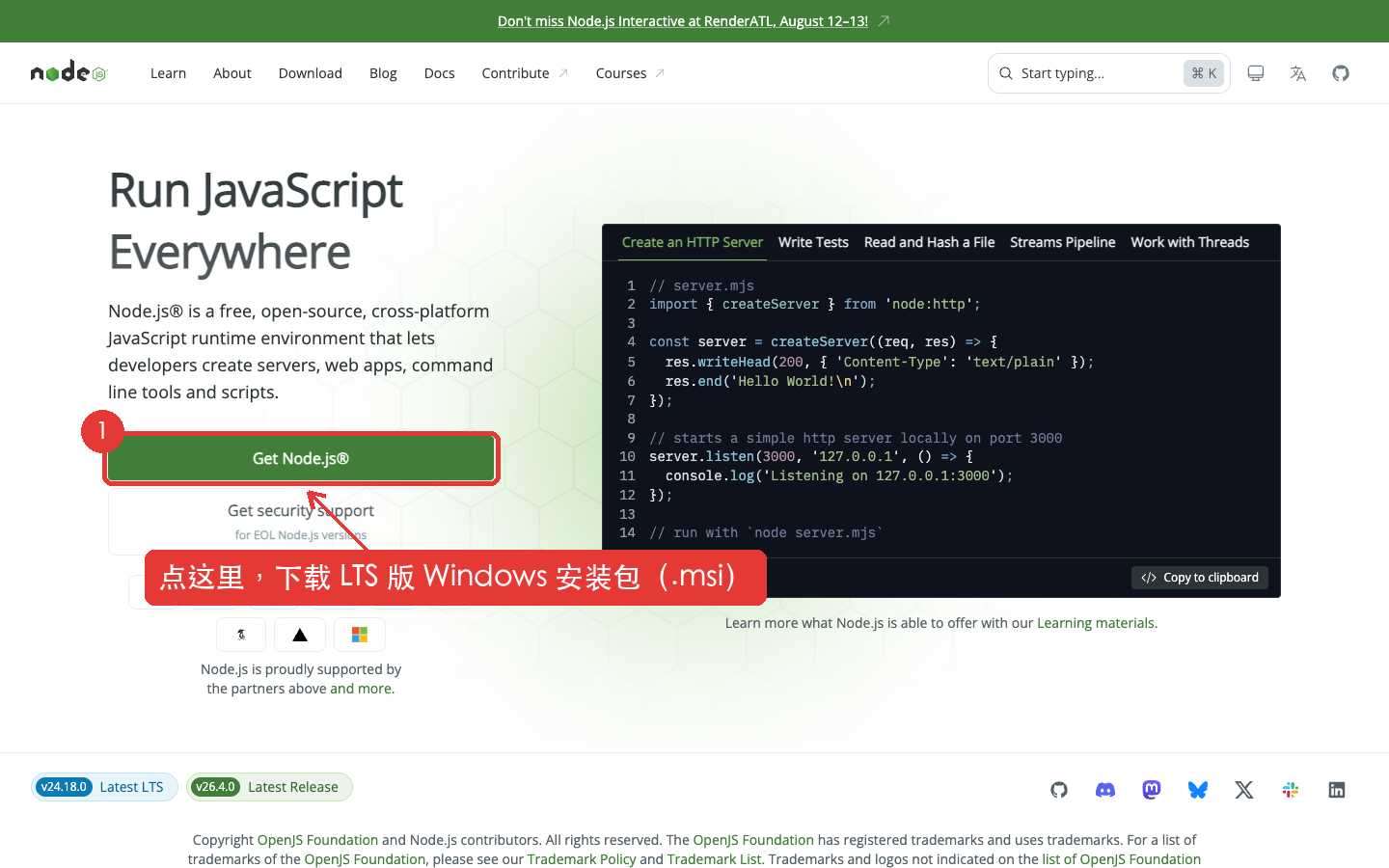Follow the 'and more' partners link
The height and width of the screenshot is (868, 1389).
[x=361, y=689]
